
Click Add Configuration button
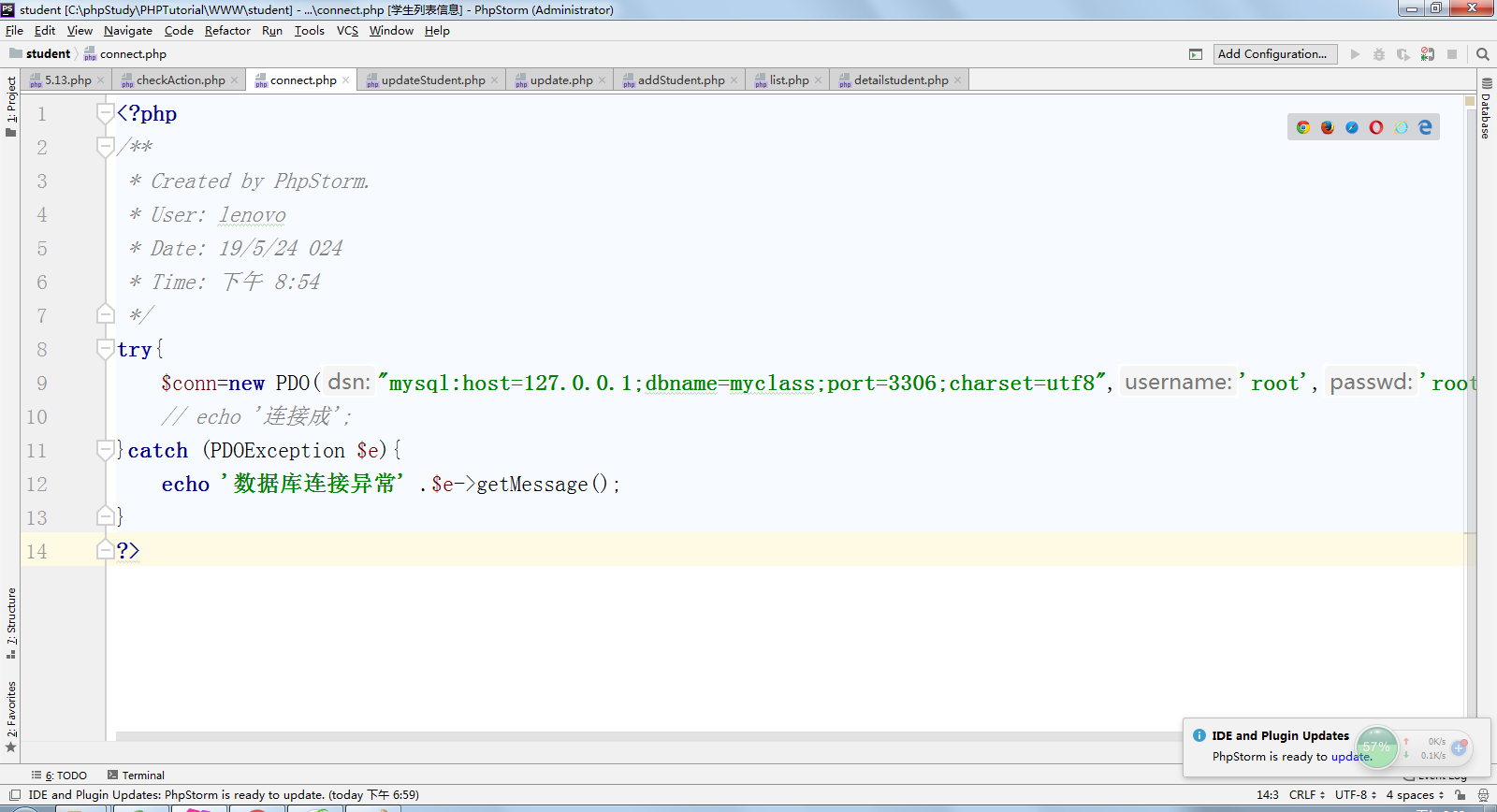point(1275,54)
